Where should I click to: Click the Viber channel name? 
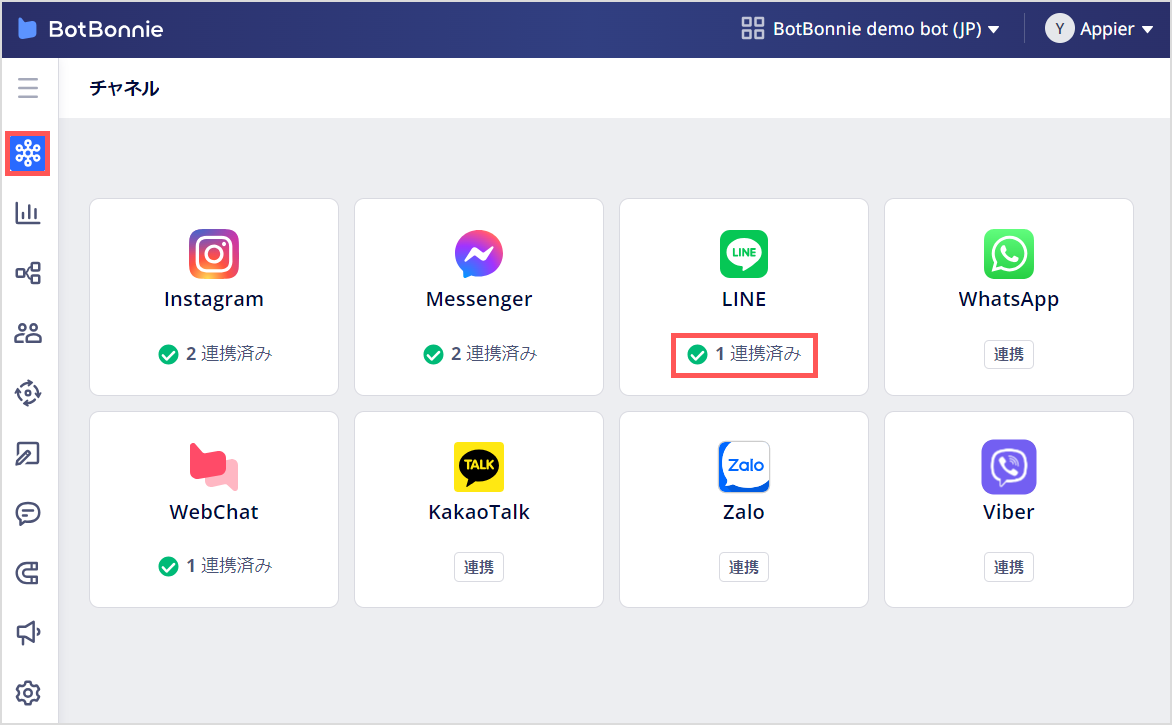coord(1009,512)
